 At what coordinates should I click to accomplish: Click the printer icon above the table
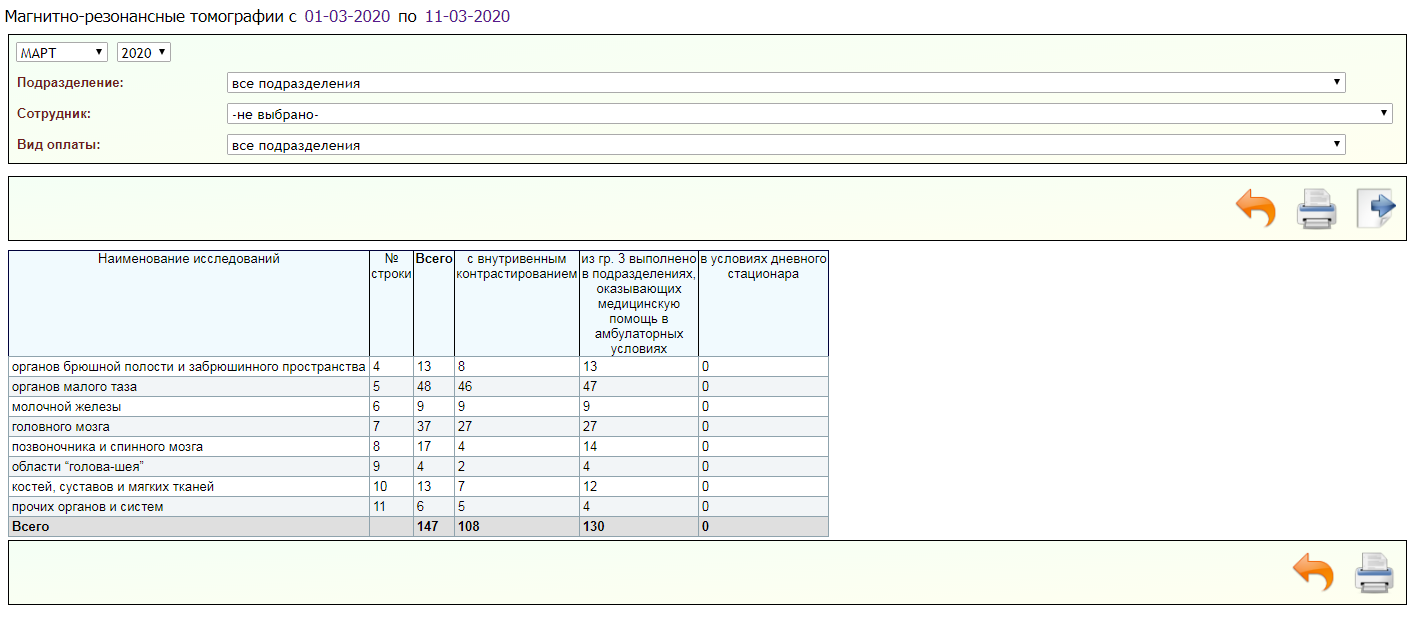[x=1316, y=209]
